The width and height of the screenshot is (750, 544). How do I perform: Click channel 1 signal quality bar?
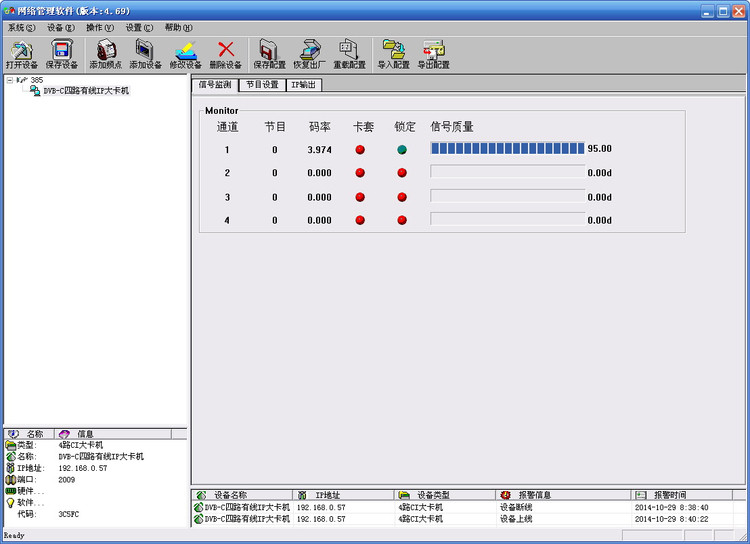(507, 148)
